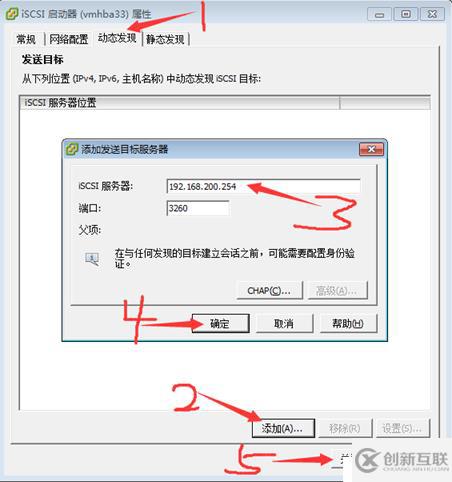This screenshot has height=482, width=452.
Task: Click the iSCSI 服务器 address field
Action: (263, 186)
